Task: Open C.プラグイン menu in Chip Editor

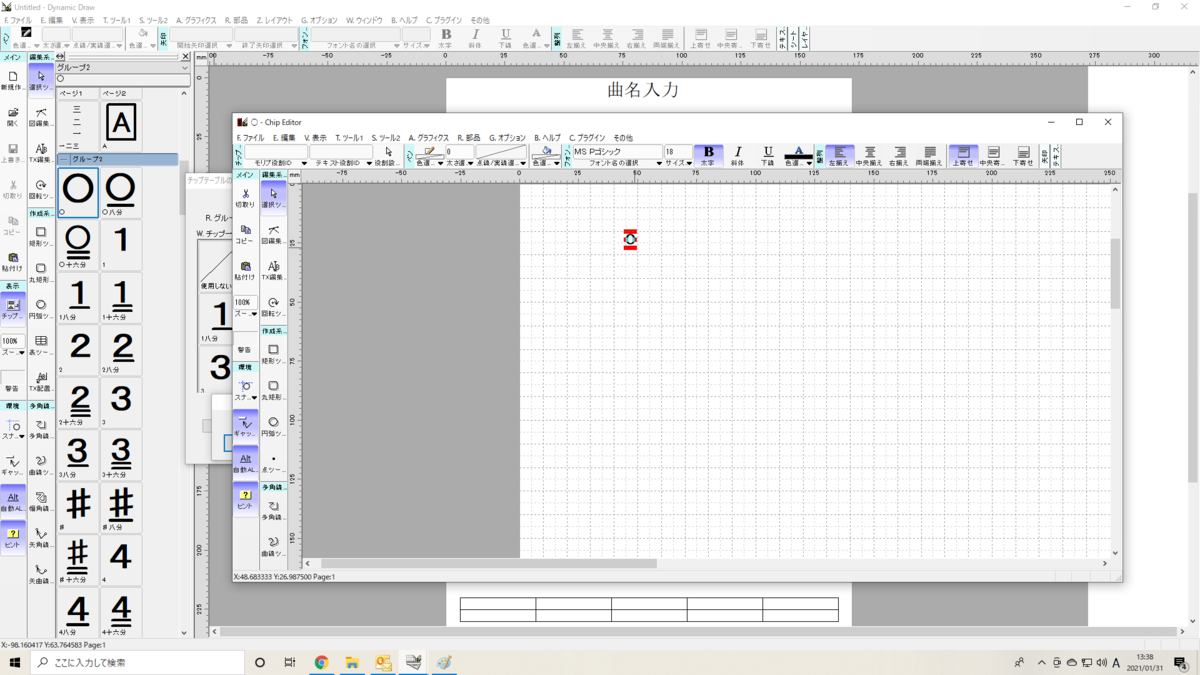Action: [587, 138]
